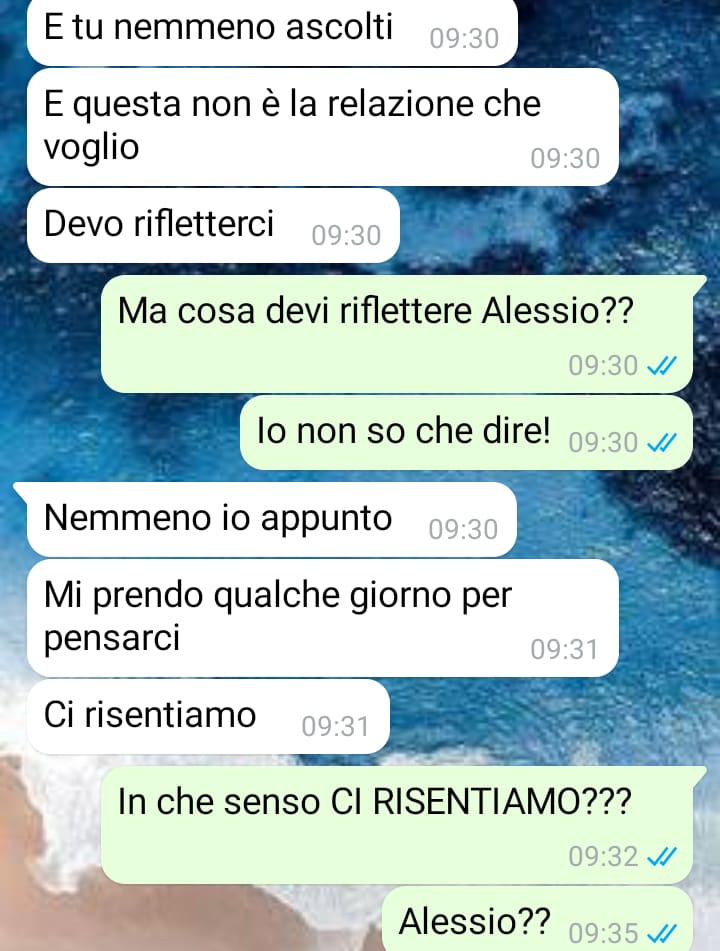Viewport: 720px width, 951px height.
Task: Click 09:31 timestamp on 'Ci risentiamo'
Action: [x=335, y=727]
